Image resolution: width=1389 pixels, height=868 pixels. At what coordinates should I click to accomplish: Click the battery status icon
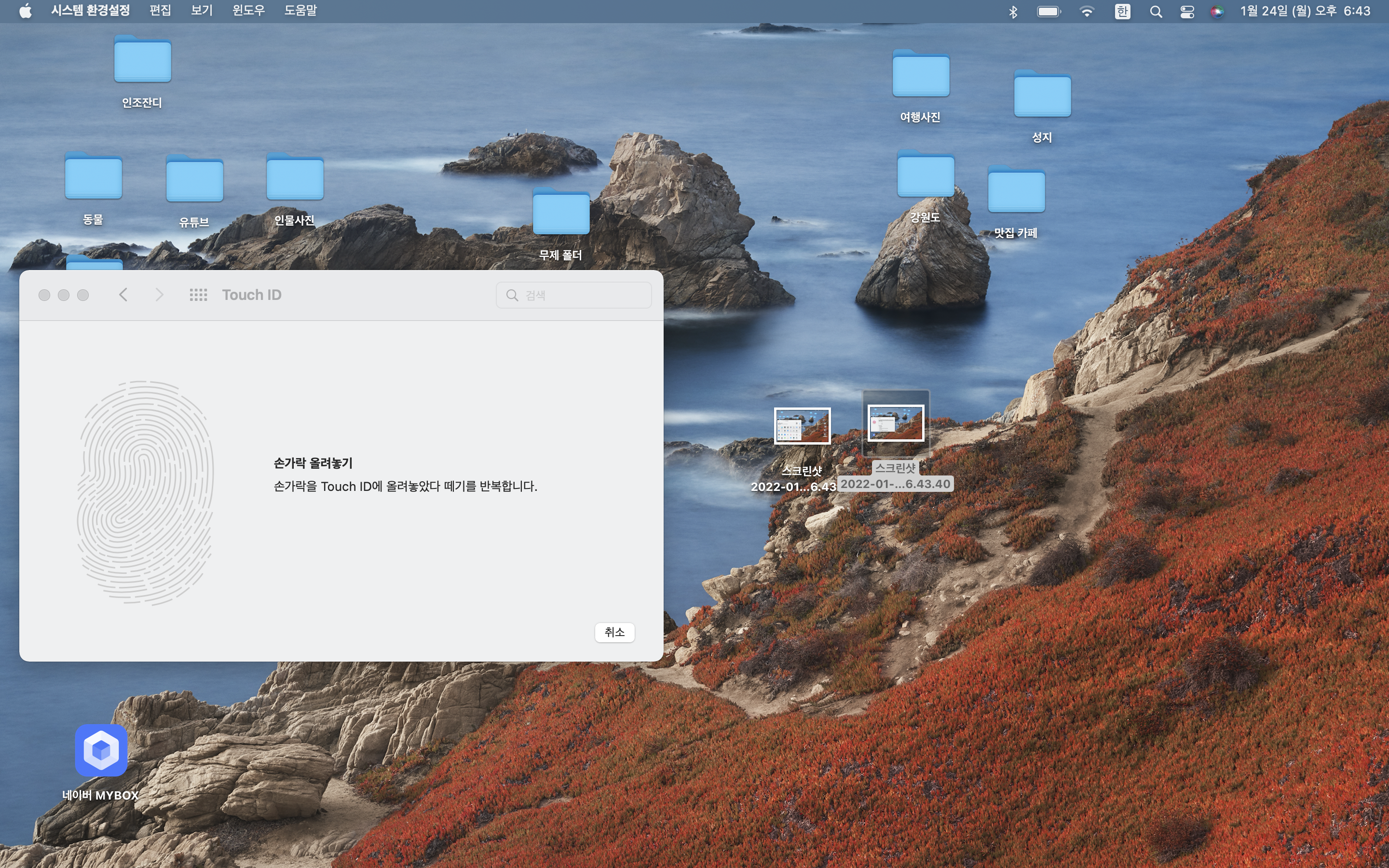tap(1049, 12)
